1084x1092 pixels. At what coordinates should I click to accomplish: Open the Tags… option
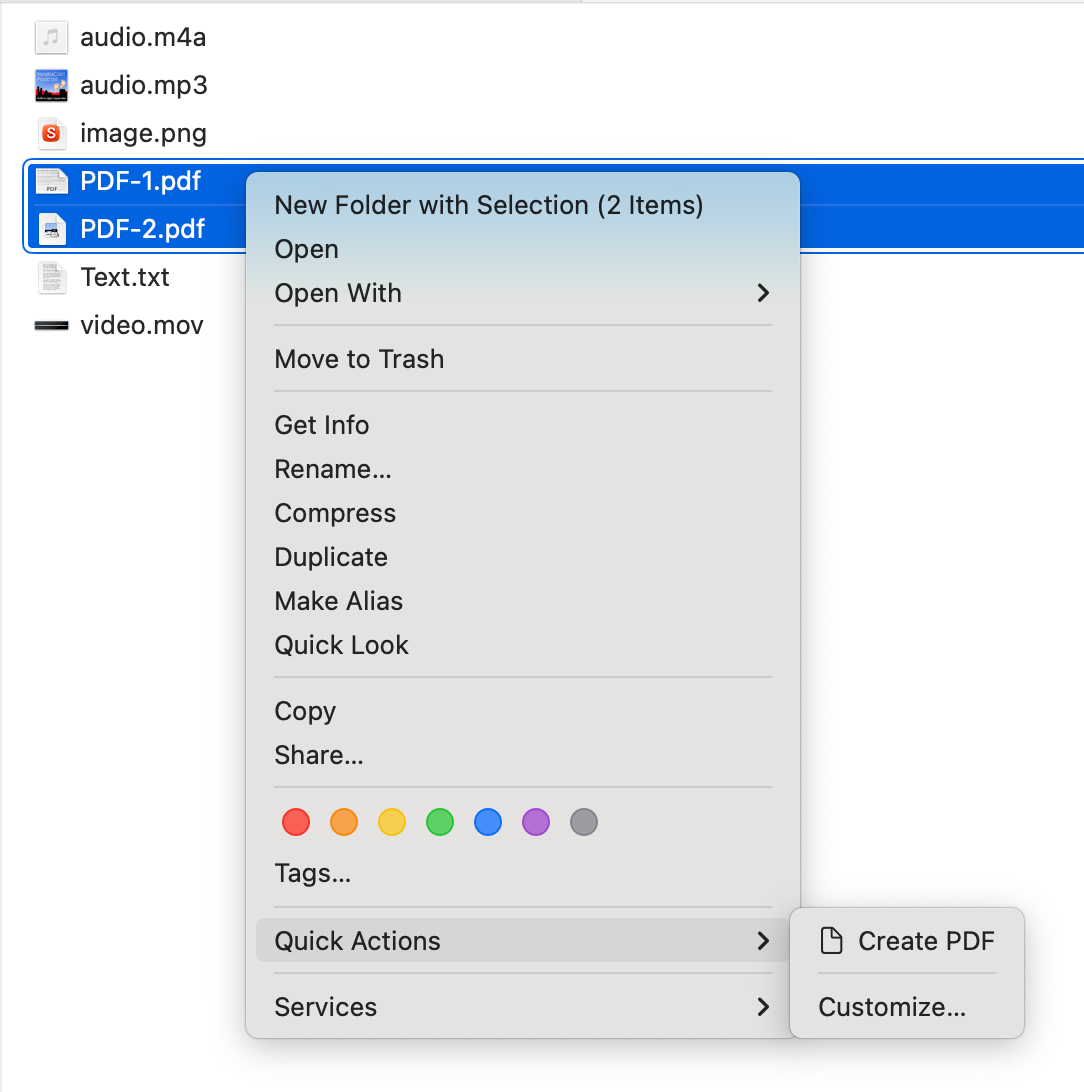click(x=313, y=873)
